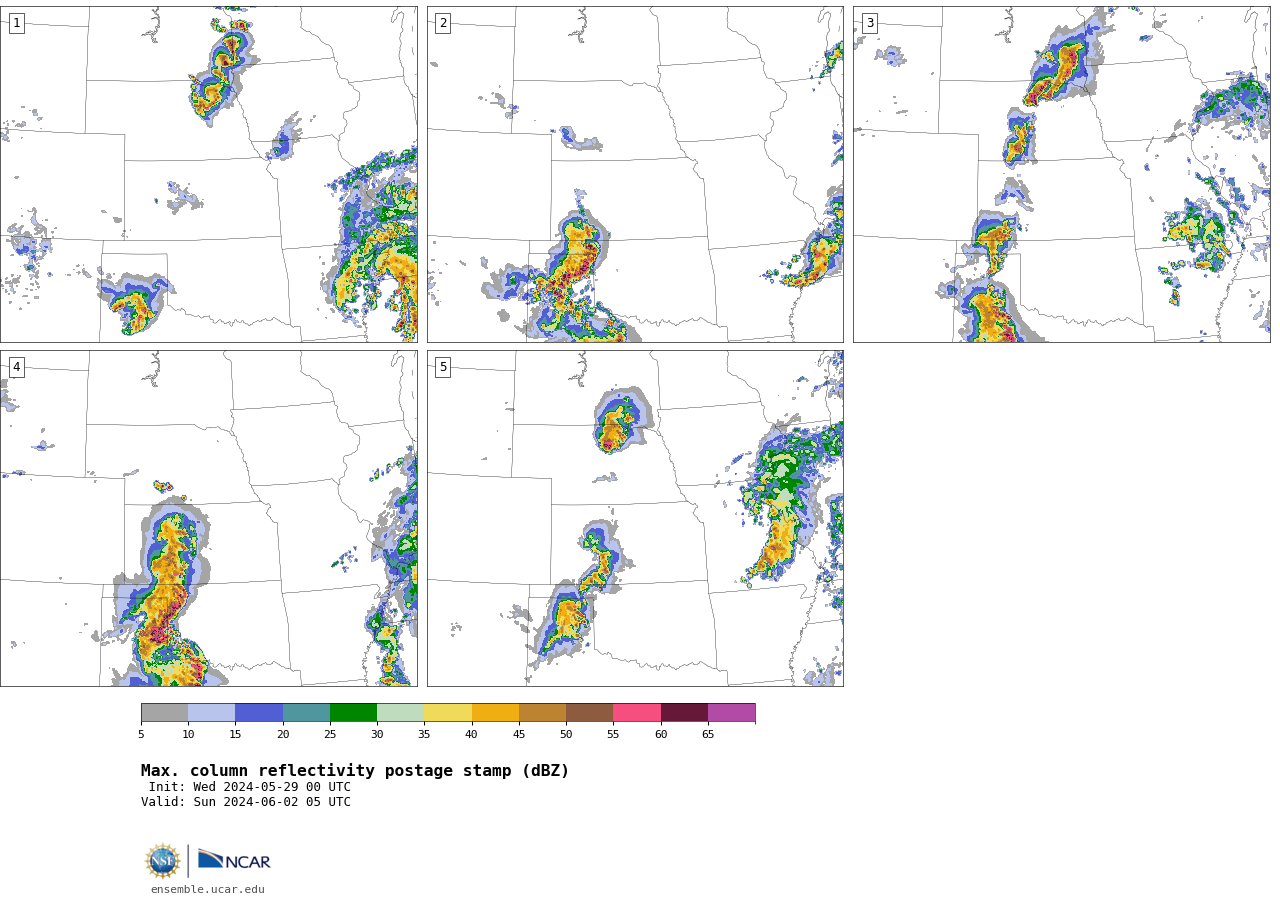The image size is (1280, 901).
Task: Open ensemble member 3 reflectivity map
Action: click(1061, 174)
